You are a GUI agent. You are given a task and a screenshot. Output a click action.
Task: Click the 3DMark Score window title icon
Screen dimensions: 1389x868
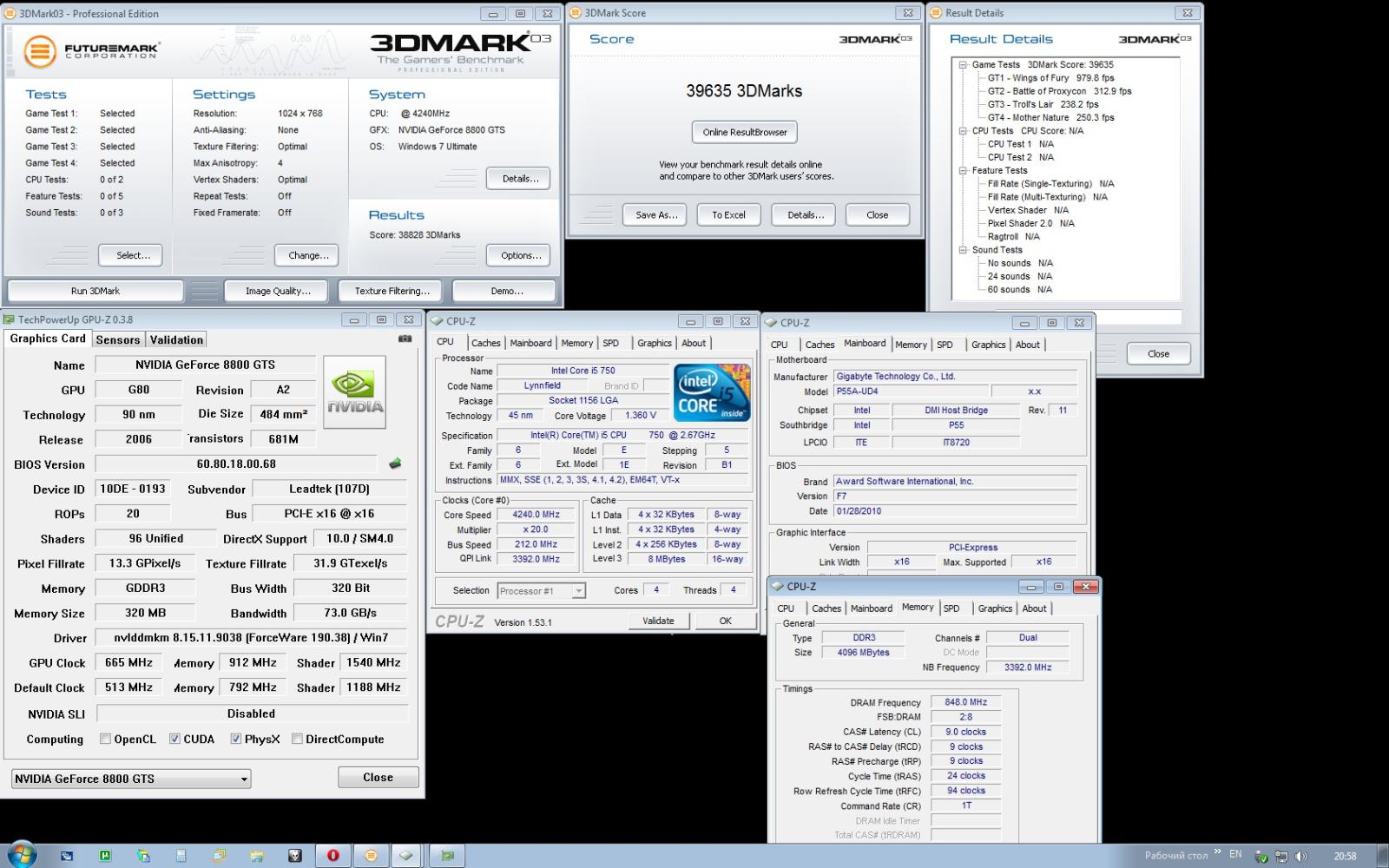(576, 13)
